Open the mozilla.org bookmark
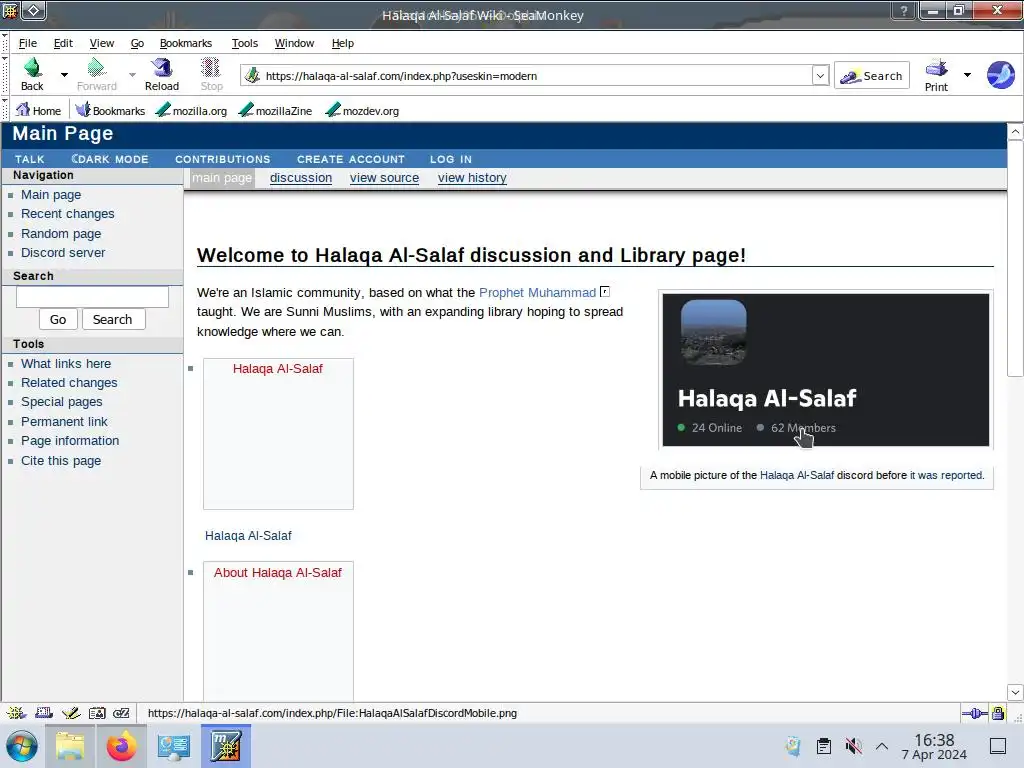The height and width of the screenshot is (768, 1024). click(191, 110)
